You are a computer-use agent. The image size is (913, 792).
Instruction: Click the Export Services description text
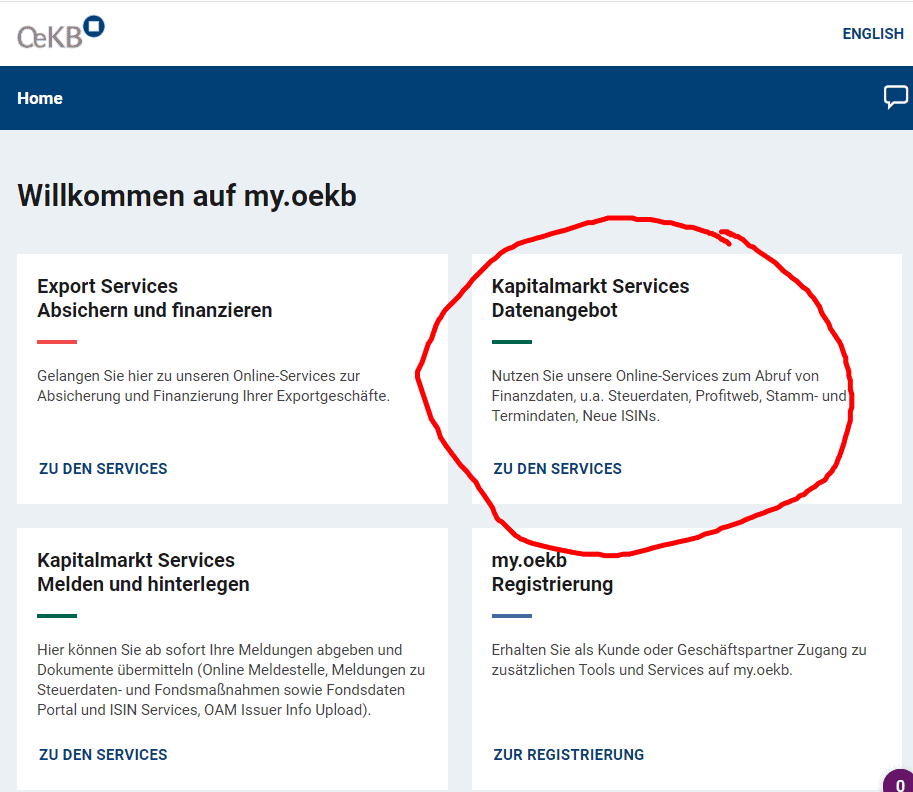click(x=213, y=386)
